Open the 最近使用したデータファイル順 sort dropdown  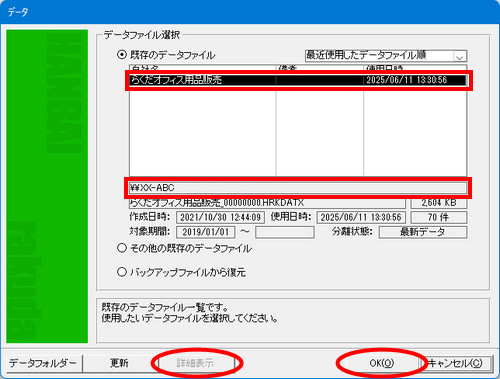pos(386,55)
